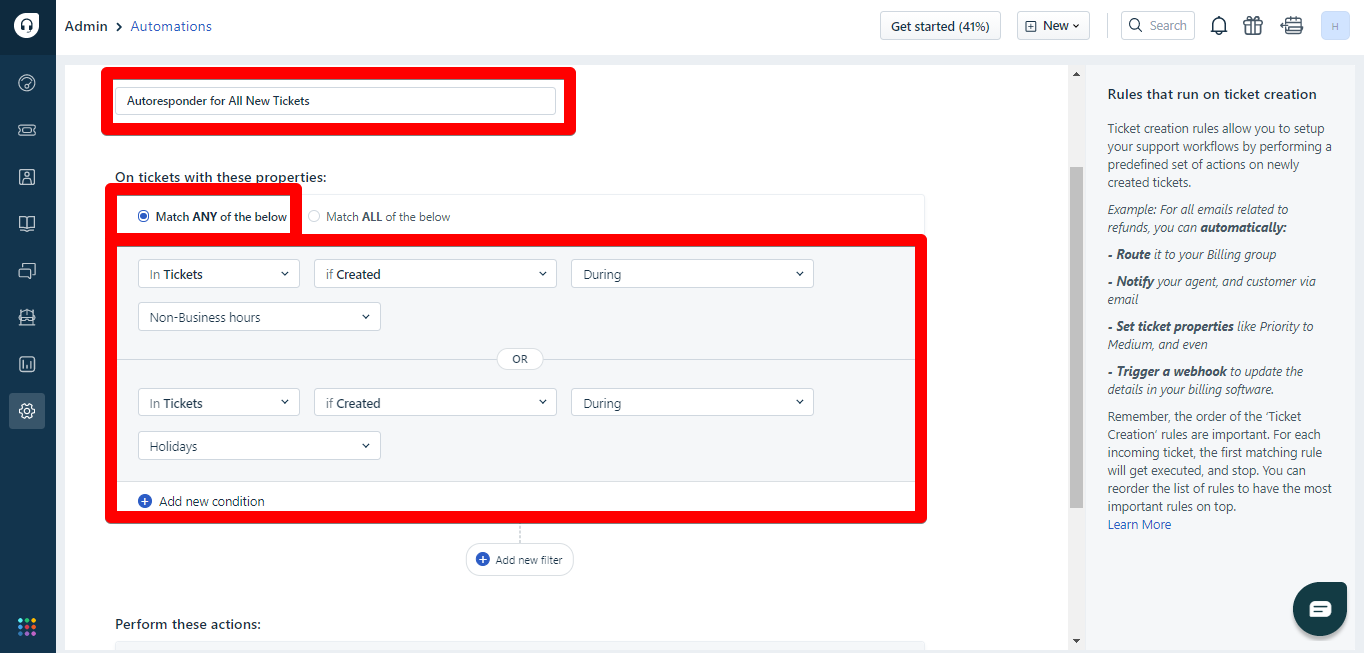The height and width of the screenshot is (653, 1364).
Task: Open the Field service icon in sidebar
Action: pyautogui.click(x=27, y=317)
